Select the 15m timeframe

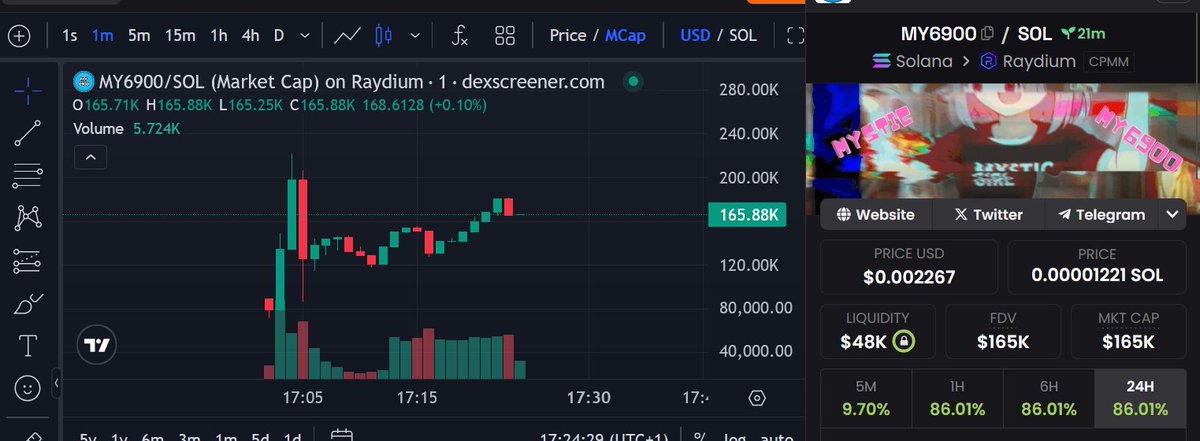pyautogui.click(x=180, y=35)
